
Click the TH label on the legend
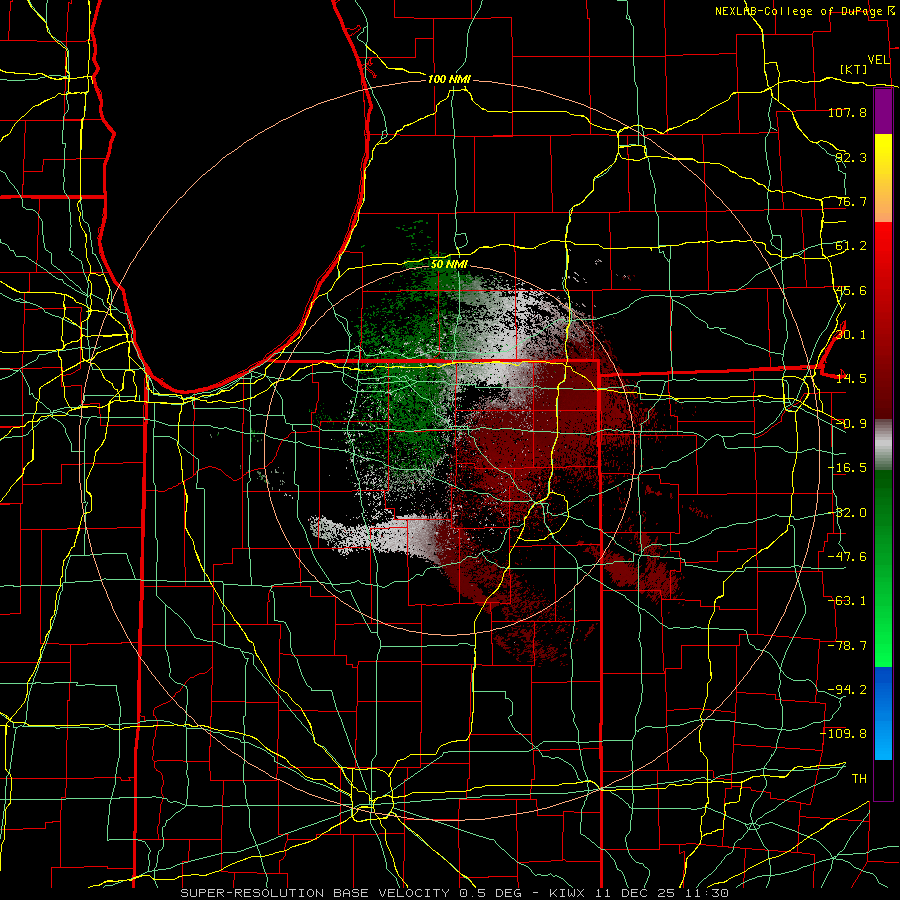point(859,779)
